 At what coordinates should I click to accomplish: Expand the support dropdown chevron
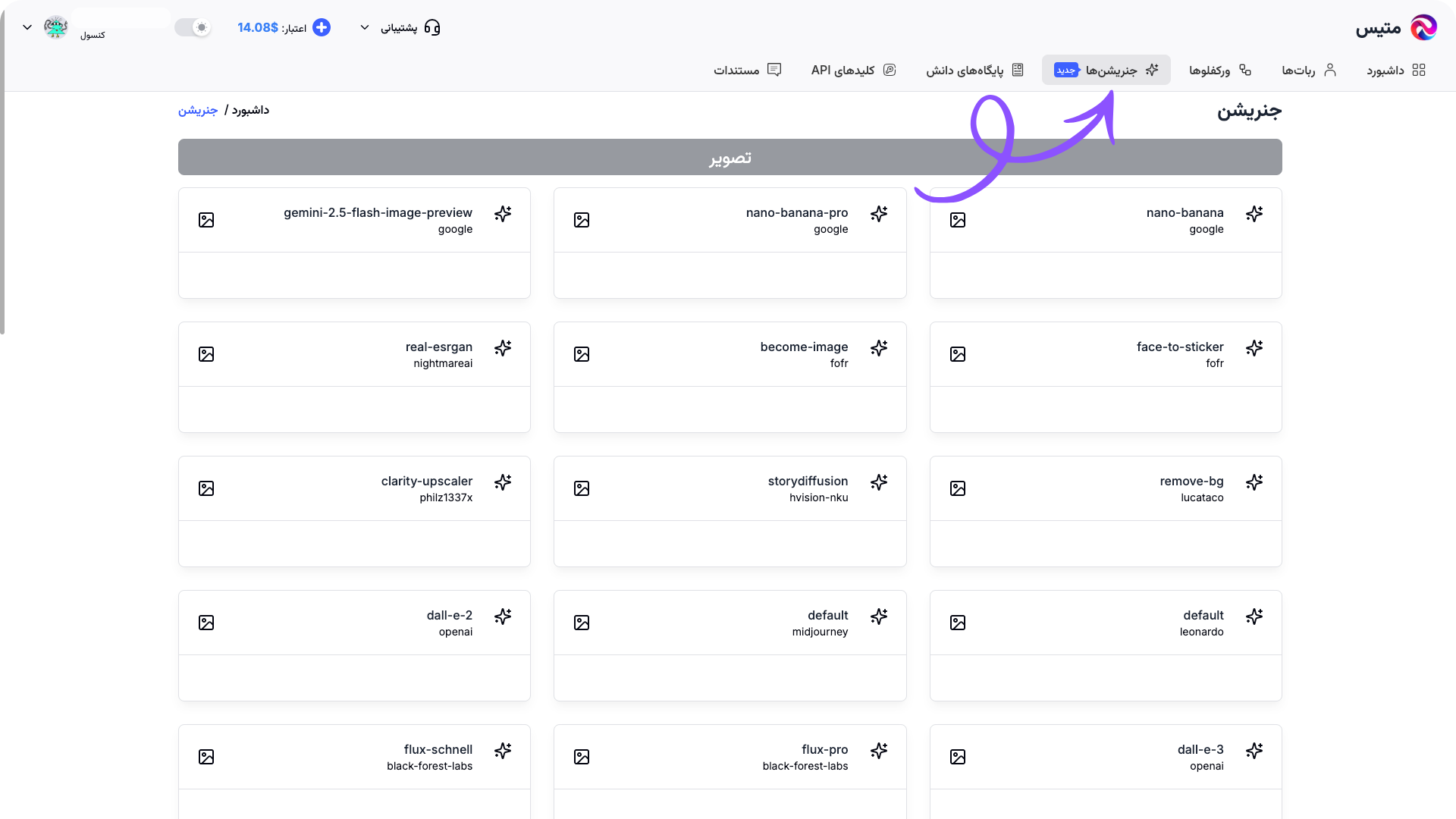365,28
